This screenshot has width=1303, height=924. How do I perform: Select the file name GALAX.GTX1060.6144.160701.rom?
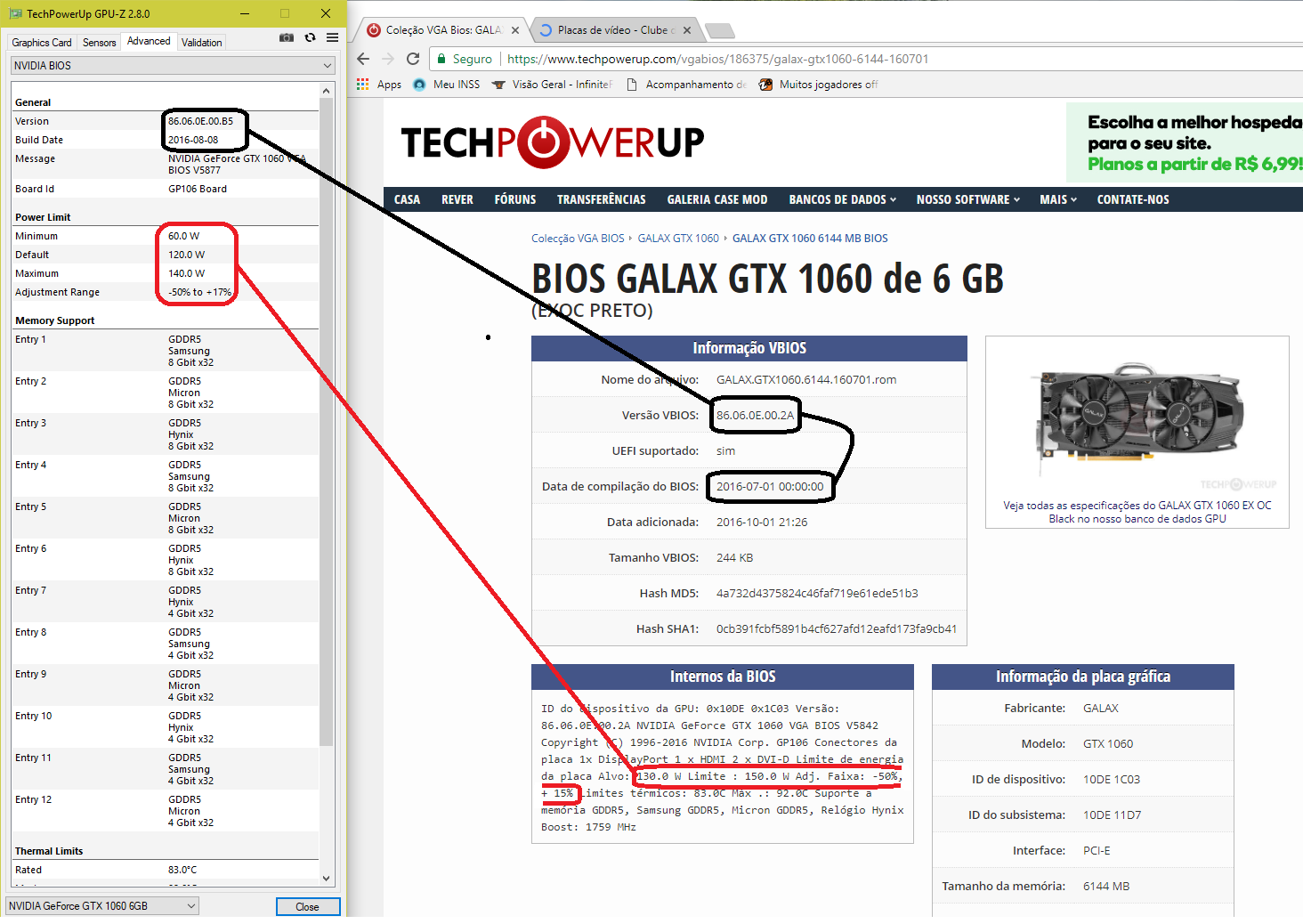tap(806, 379)
